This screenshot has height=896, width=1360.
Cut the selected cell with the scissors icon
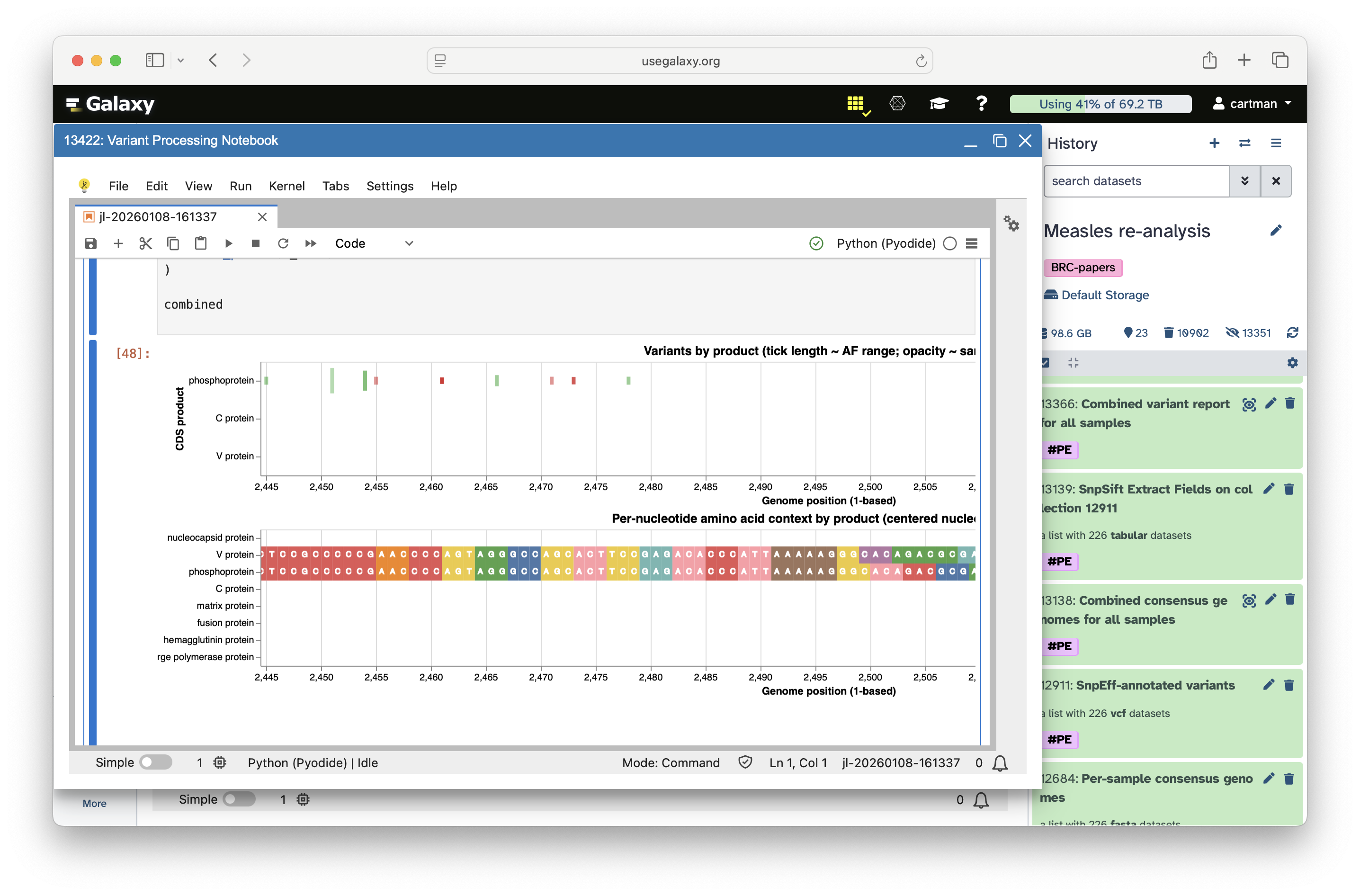(x=146, y=243)
